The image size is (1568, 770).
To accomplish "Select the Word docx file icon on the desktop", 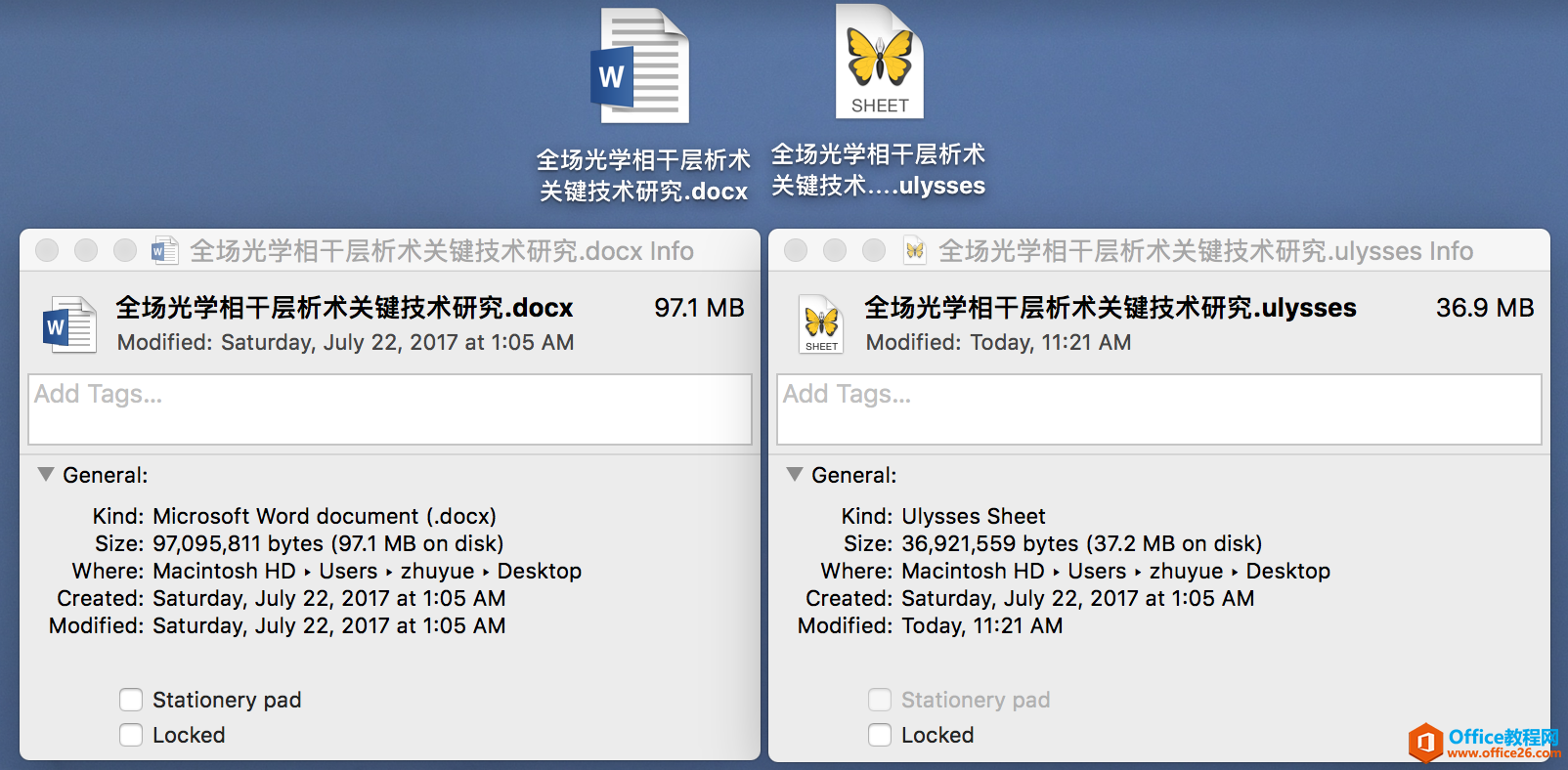I will pos(640,66).
